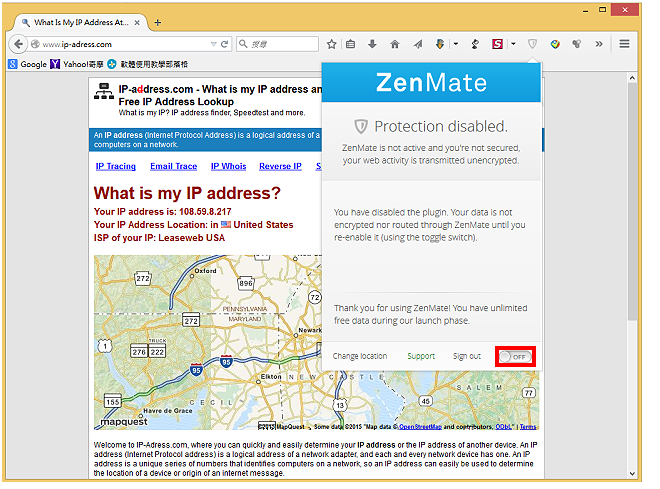Screen dimensions: 660x489
Task: Open the Firefox hamburger menu
Action: pyautogui.click(x=624, y=44)
